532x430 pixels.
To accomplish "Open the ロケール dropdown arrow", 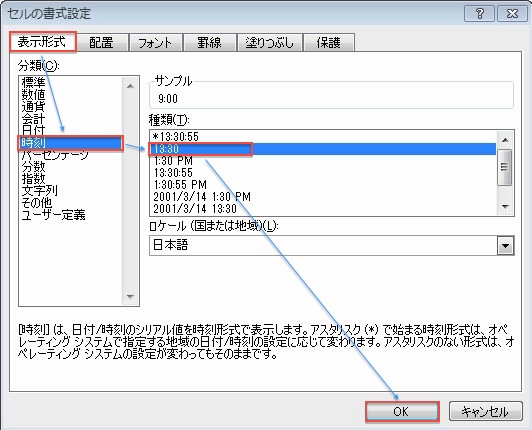I will pos(506,246).
